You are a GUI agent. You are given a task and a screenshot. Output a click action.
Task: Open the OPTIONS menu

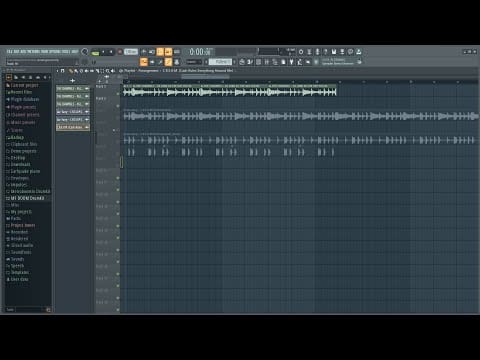click(x=55, y=52)
